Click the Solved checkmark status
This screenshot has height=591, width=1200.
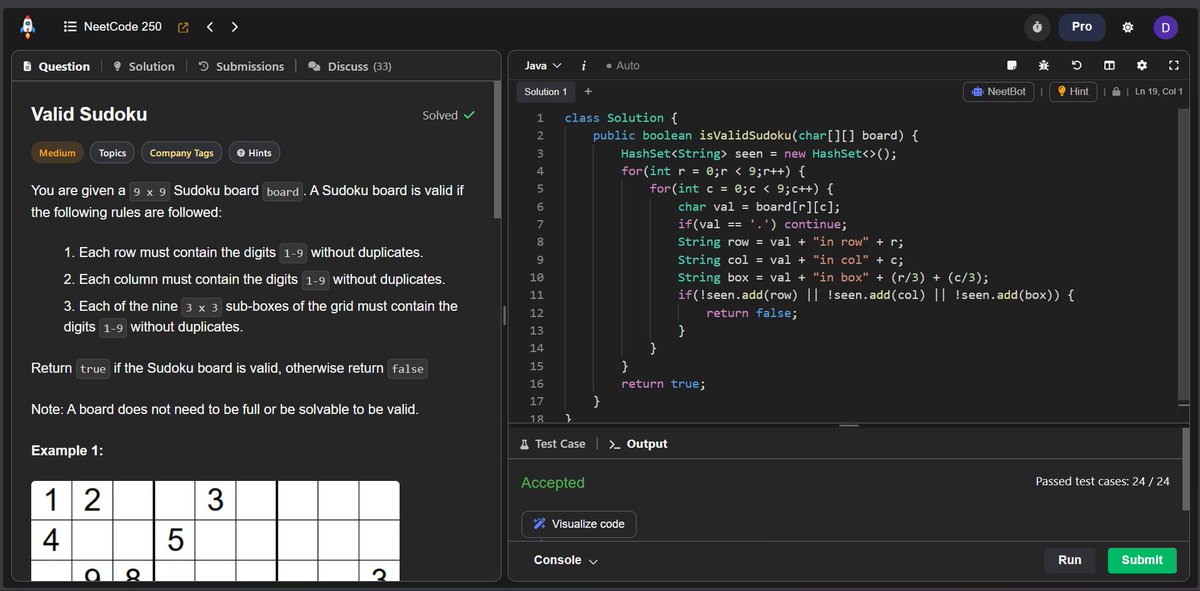(448, 115)
